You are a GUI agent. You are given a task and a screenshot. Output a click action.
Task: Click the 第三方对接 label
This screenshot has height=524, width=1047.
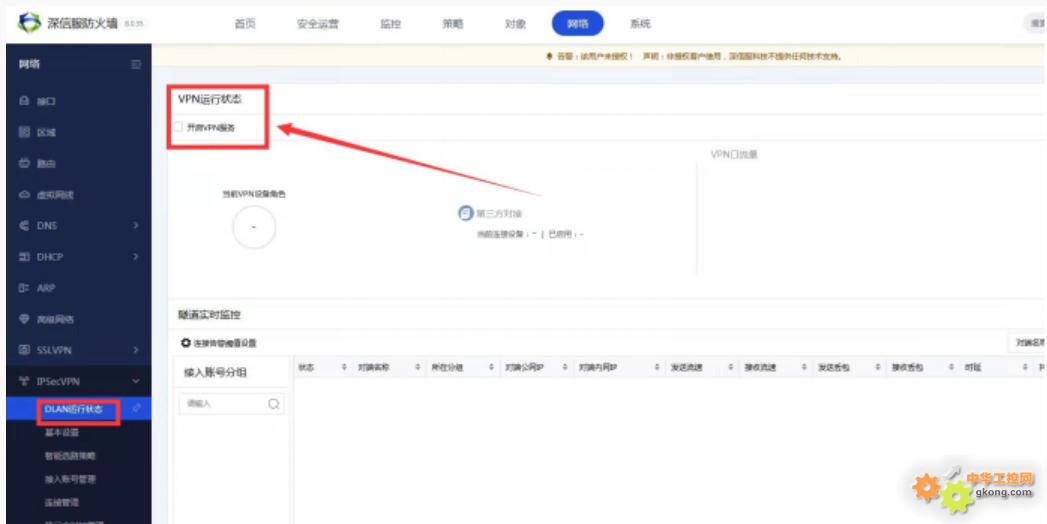coord(499,214)
